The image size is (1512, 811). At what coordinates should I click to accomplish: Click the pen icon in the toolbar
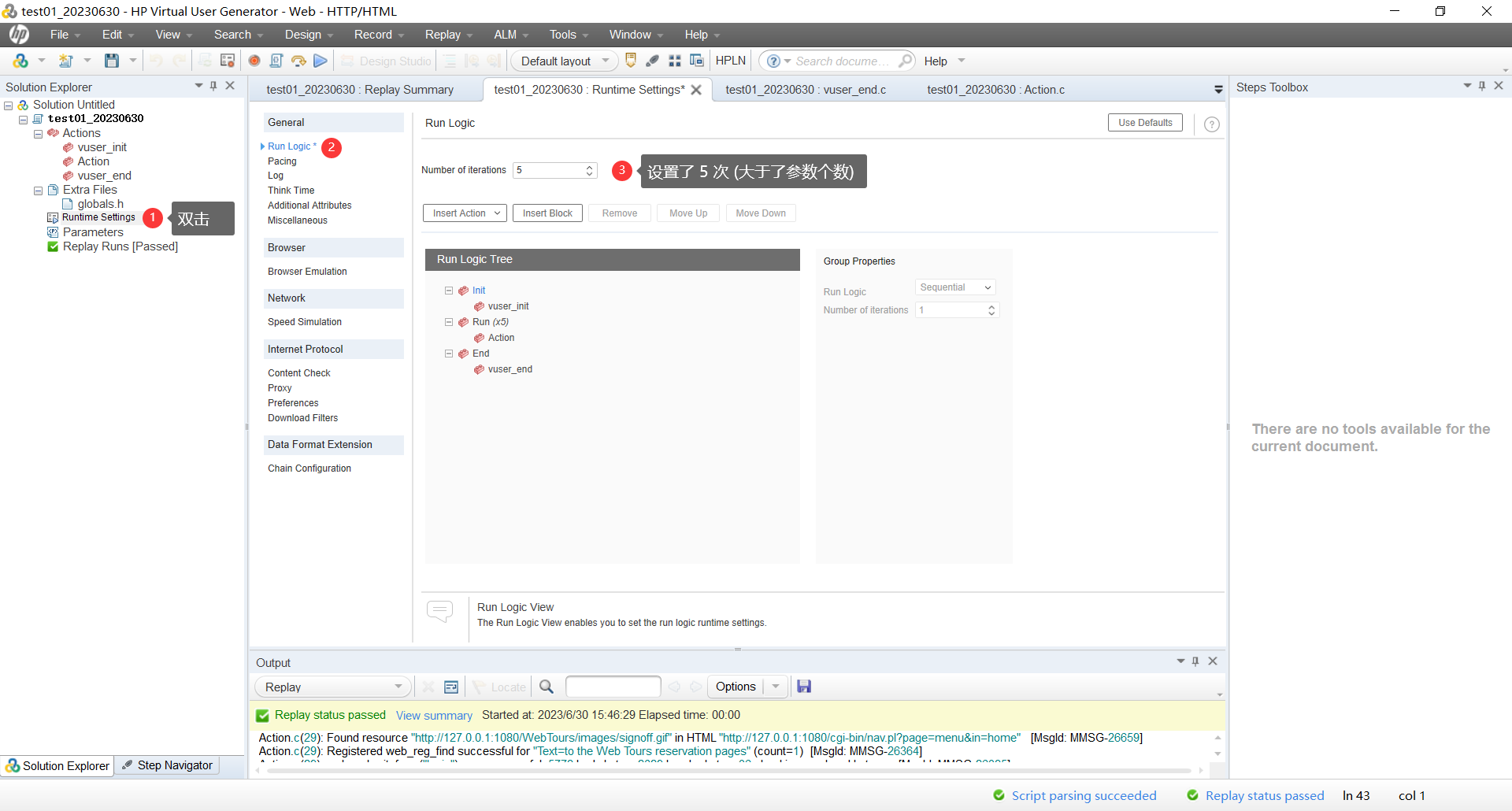point(653,61)
